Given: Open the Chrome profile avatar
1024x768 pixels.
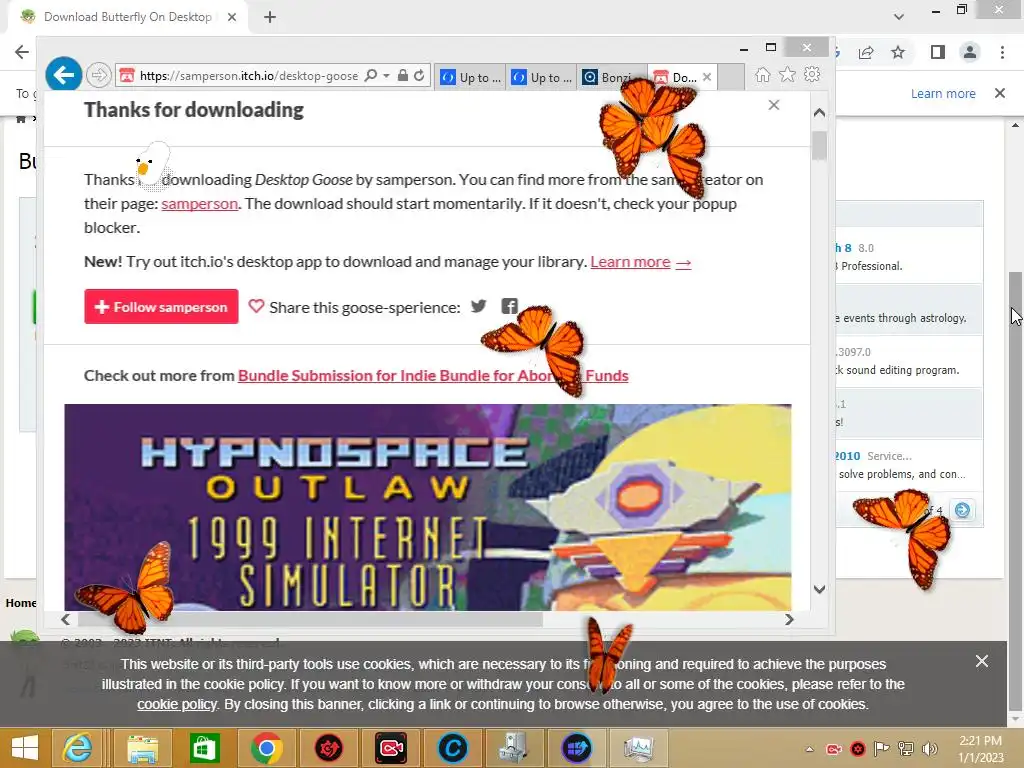Looking at the screenshot, I should (970, 52).
